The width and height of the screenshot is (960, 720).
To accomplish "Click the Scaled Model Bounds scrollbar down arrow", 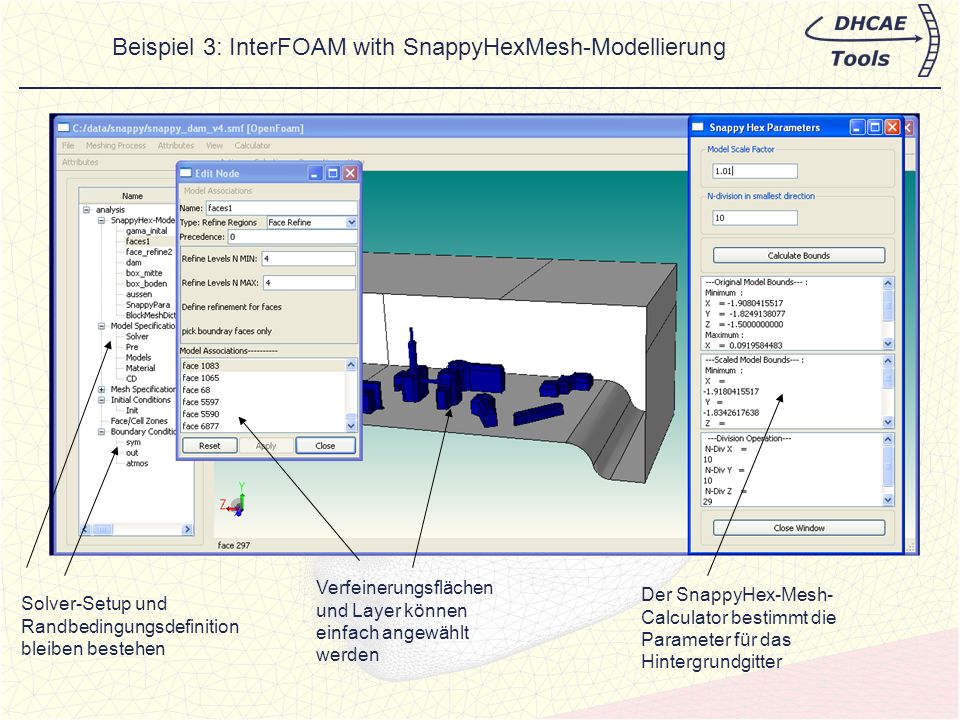I will [x=888, y=422].
